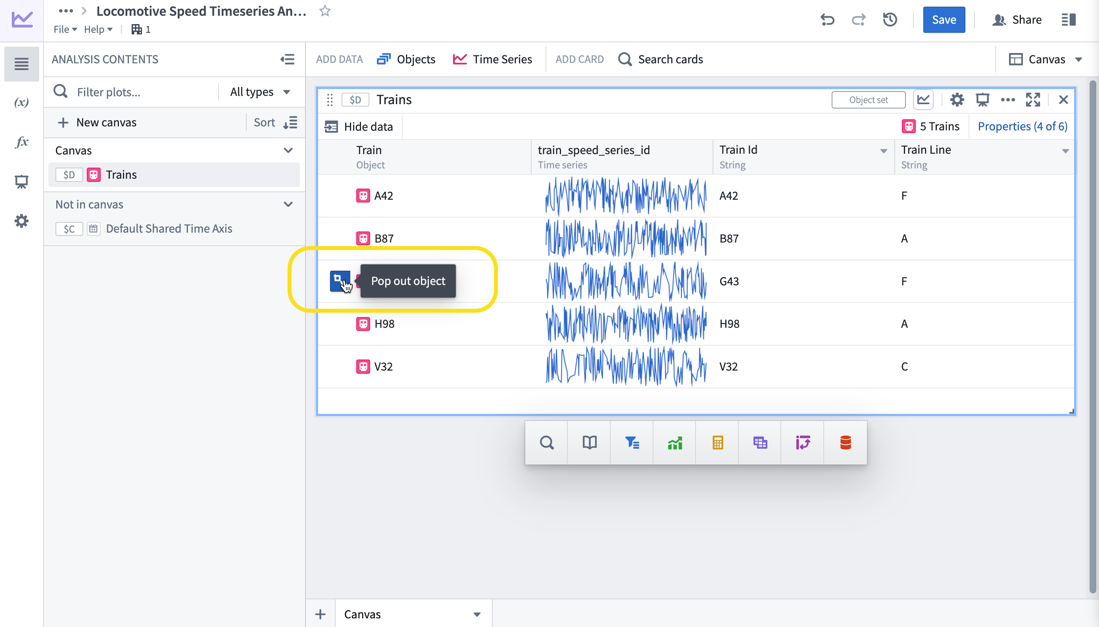The width and height of the screenshot is (1099, 627).
Task: Click the red database icon in floating toolbar
Action: point(846,443)
